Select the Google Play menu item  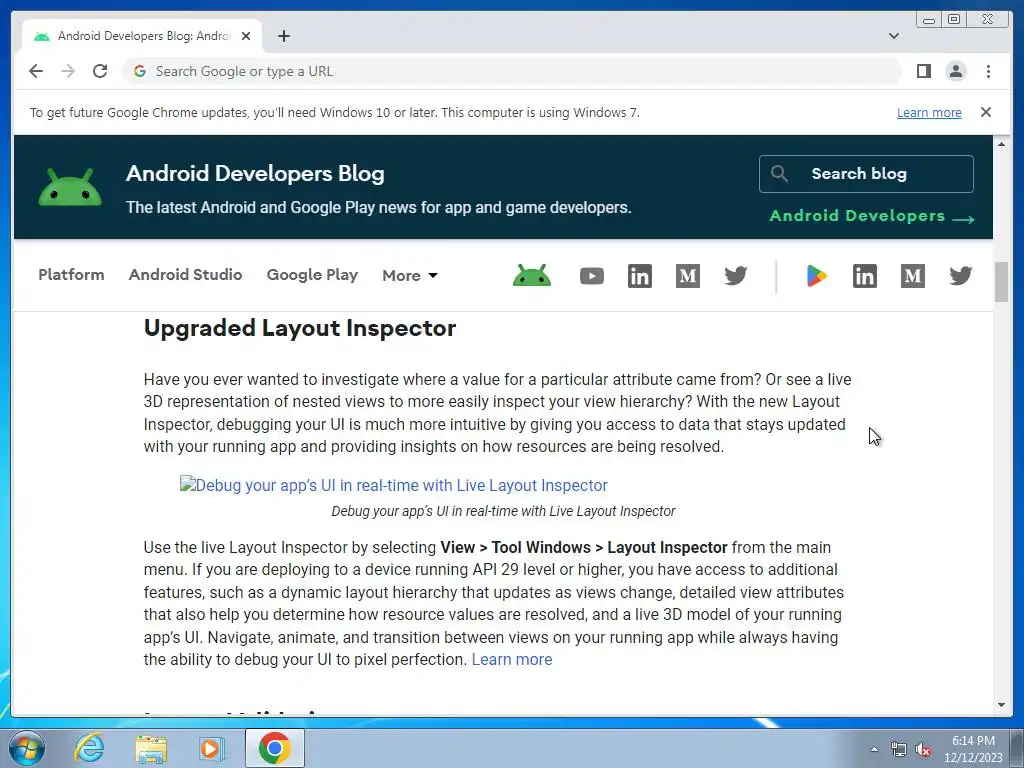[x=312, y=275]
